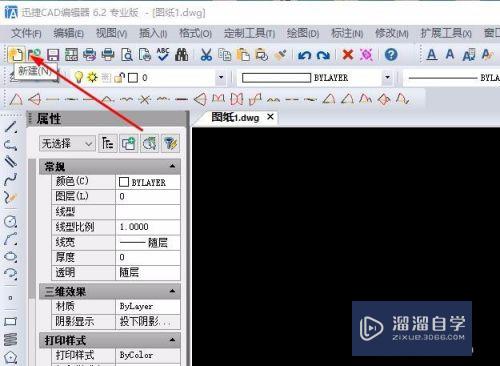Cut selection with the scissors icon

click(206, 55)
